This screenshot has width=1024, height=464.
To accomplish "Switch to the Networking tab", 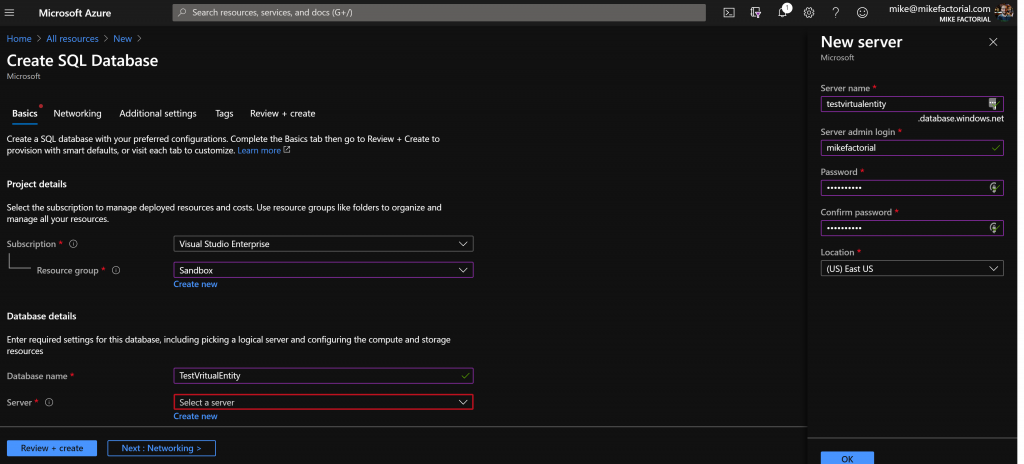I will tap(77, 114).
